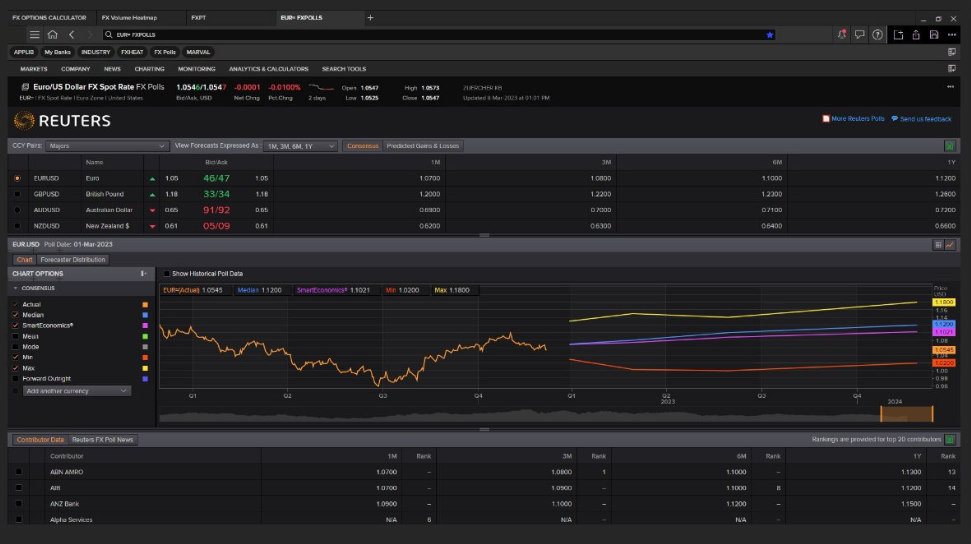Click the Median blue color swatch
The image size is (971, 544).
(x=145, y=315)
